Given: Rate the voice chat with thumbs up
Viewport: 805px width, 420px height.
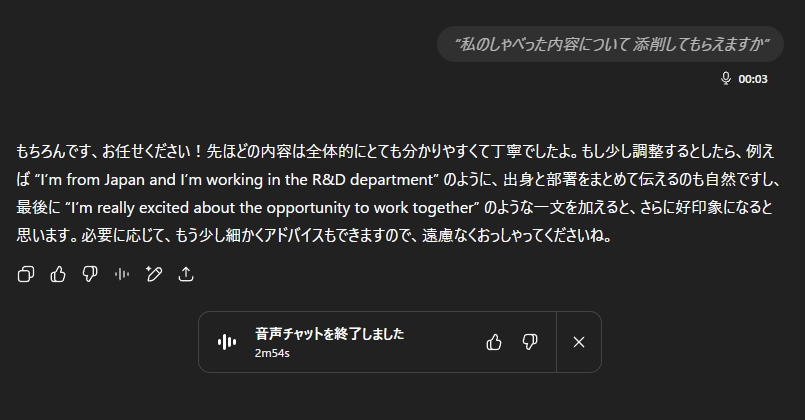Looking at the screenshot, I should 494,342.
